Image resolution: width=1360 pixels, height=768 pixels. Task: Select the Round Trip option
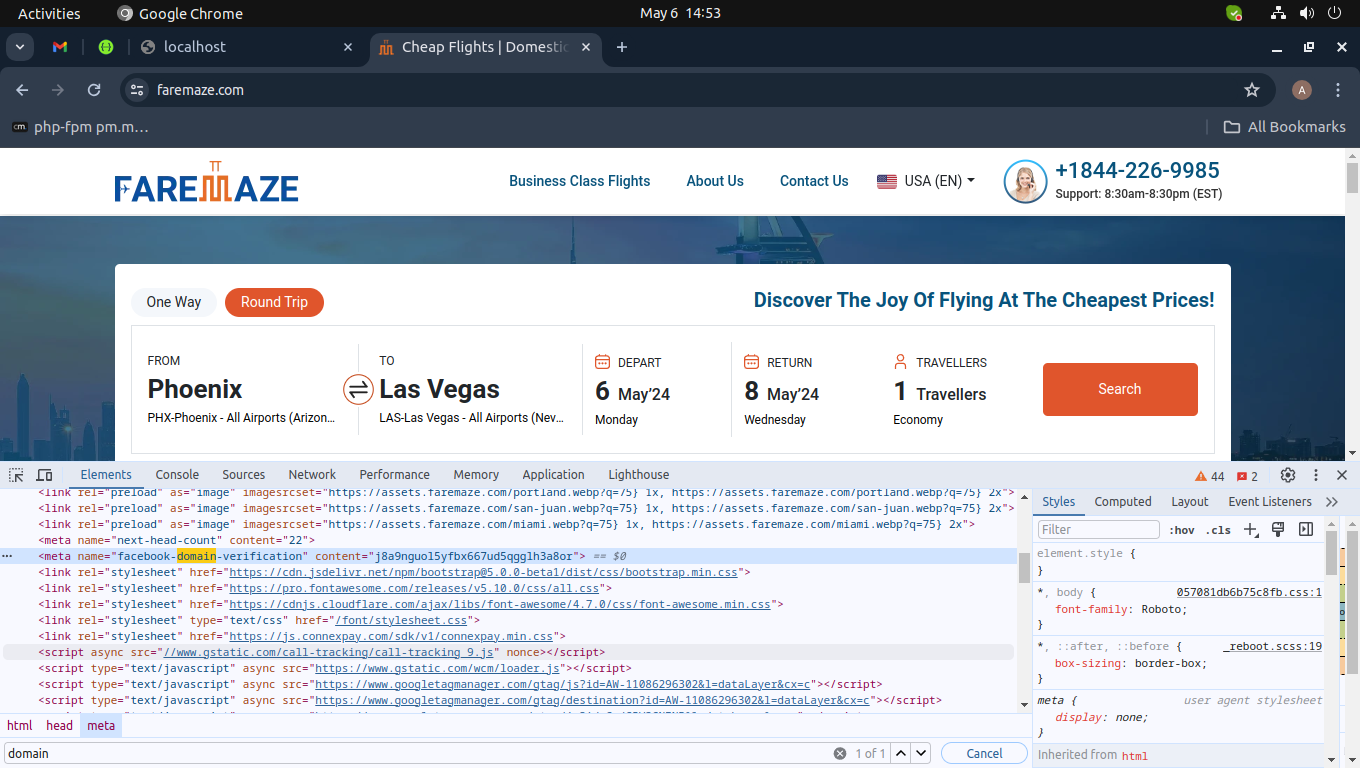[274, 302]
